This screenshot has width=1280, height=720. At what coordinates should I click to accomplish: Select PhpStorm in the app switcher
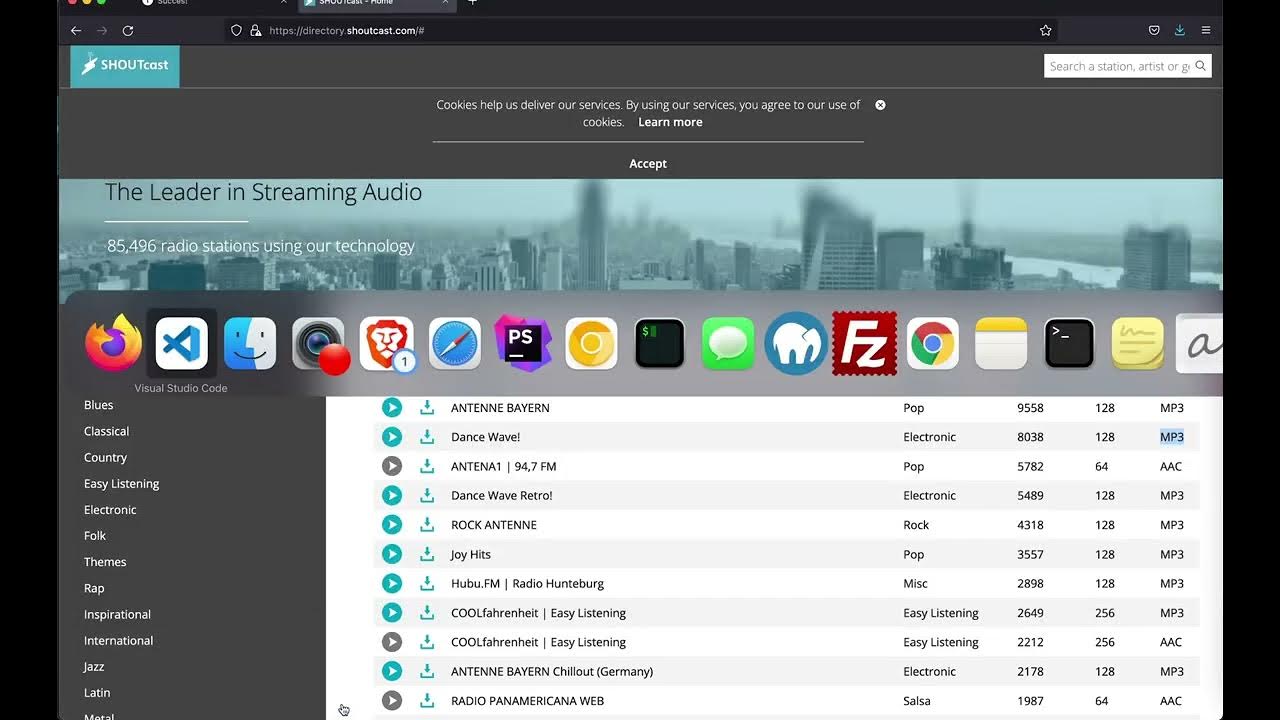pos(523,343)
